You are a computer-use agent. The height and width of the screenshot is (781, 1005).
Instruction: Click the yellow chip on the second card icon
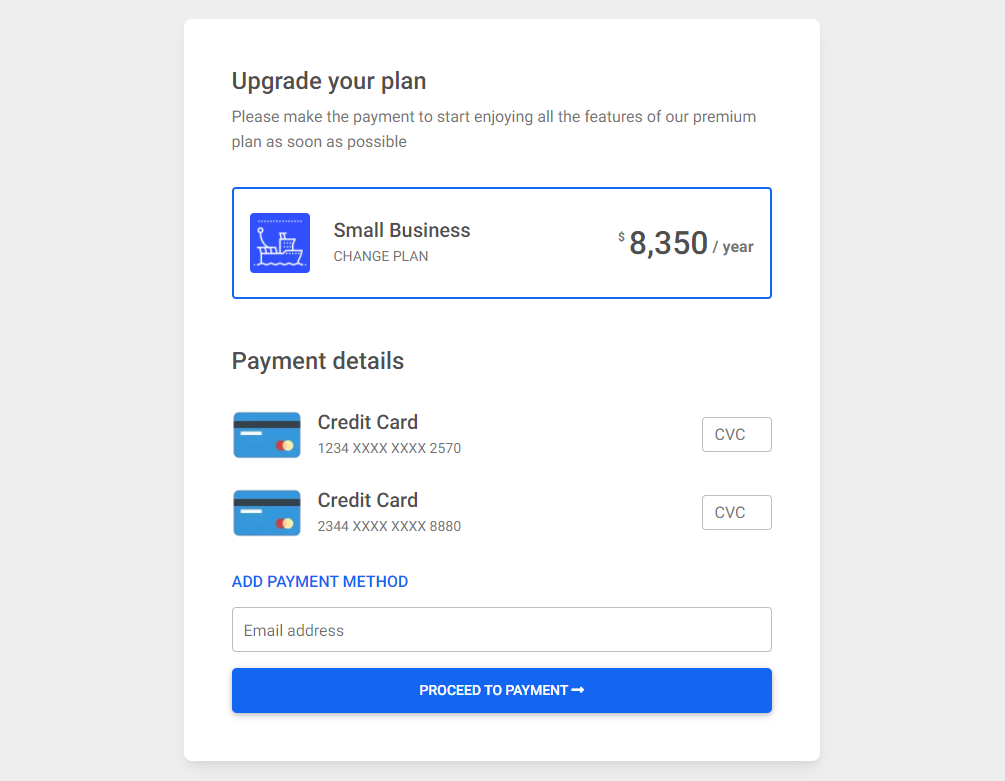coord(287,522)
